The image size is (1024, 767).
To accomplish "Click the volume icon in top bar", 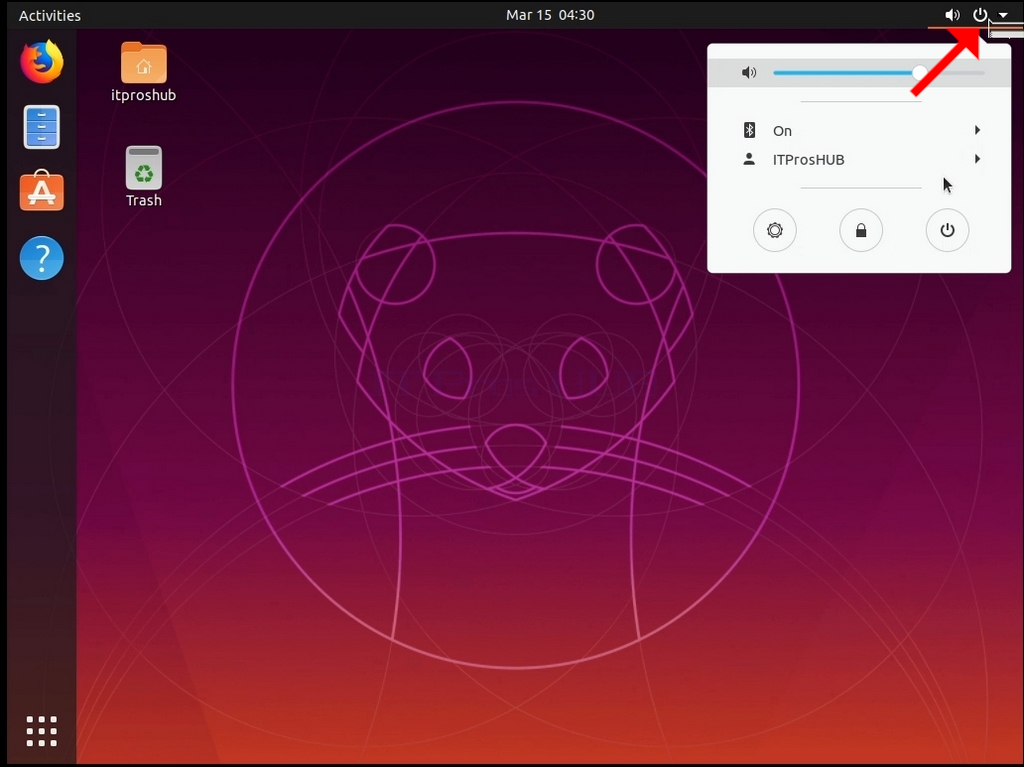I will [952, 15].
